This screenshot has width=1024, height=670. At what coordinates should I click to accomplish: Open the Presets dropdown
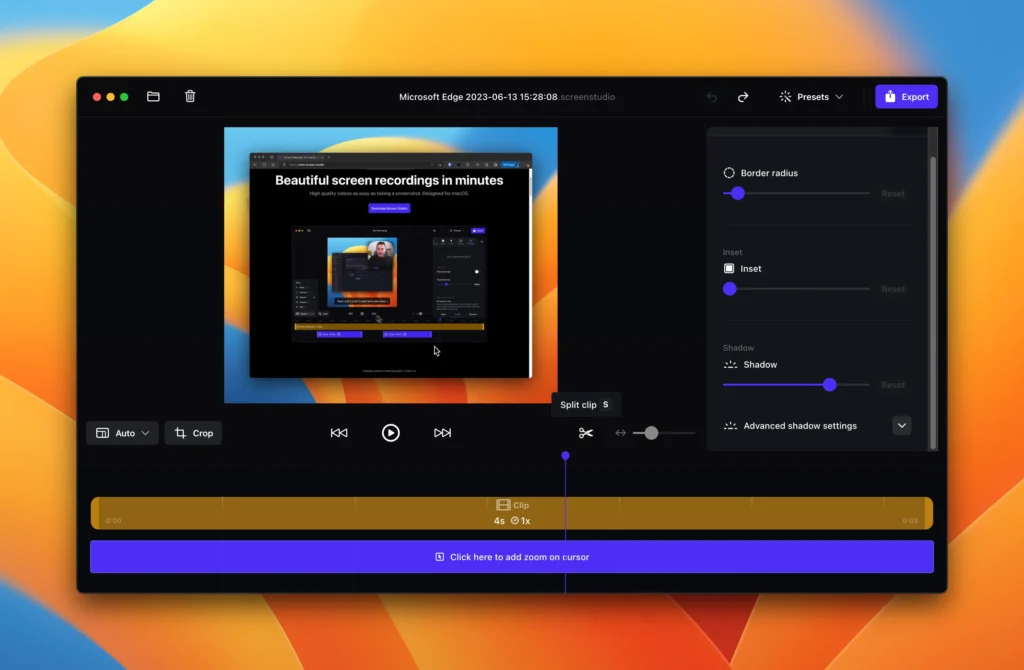pyautogui.click(x=810, y=96)
